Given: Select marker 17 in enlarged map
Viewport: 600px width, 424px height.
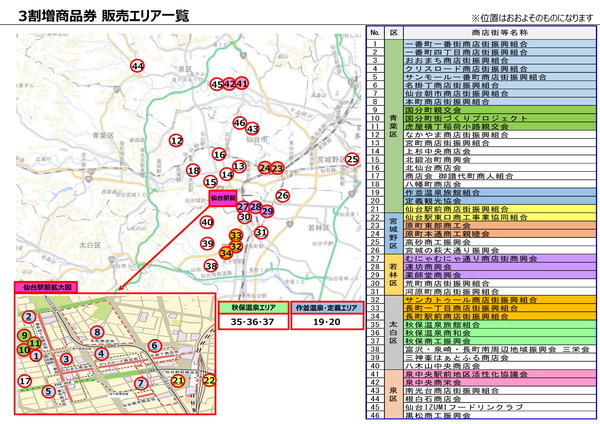Looking at the screenshot, I should pos(25,381).
